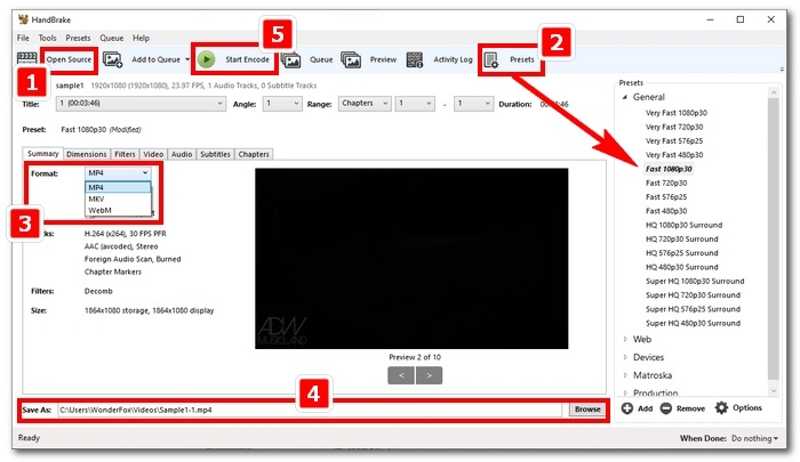Image resolution: width=800 pixels, height=462 pixels.
Task: Select the HQ 480p30 Surround preset
Action: tap(682, 267)
